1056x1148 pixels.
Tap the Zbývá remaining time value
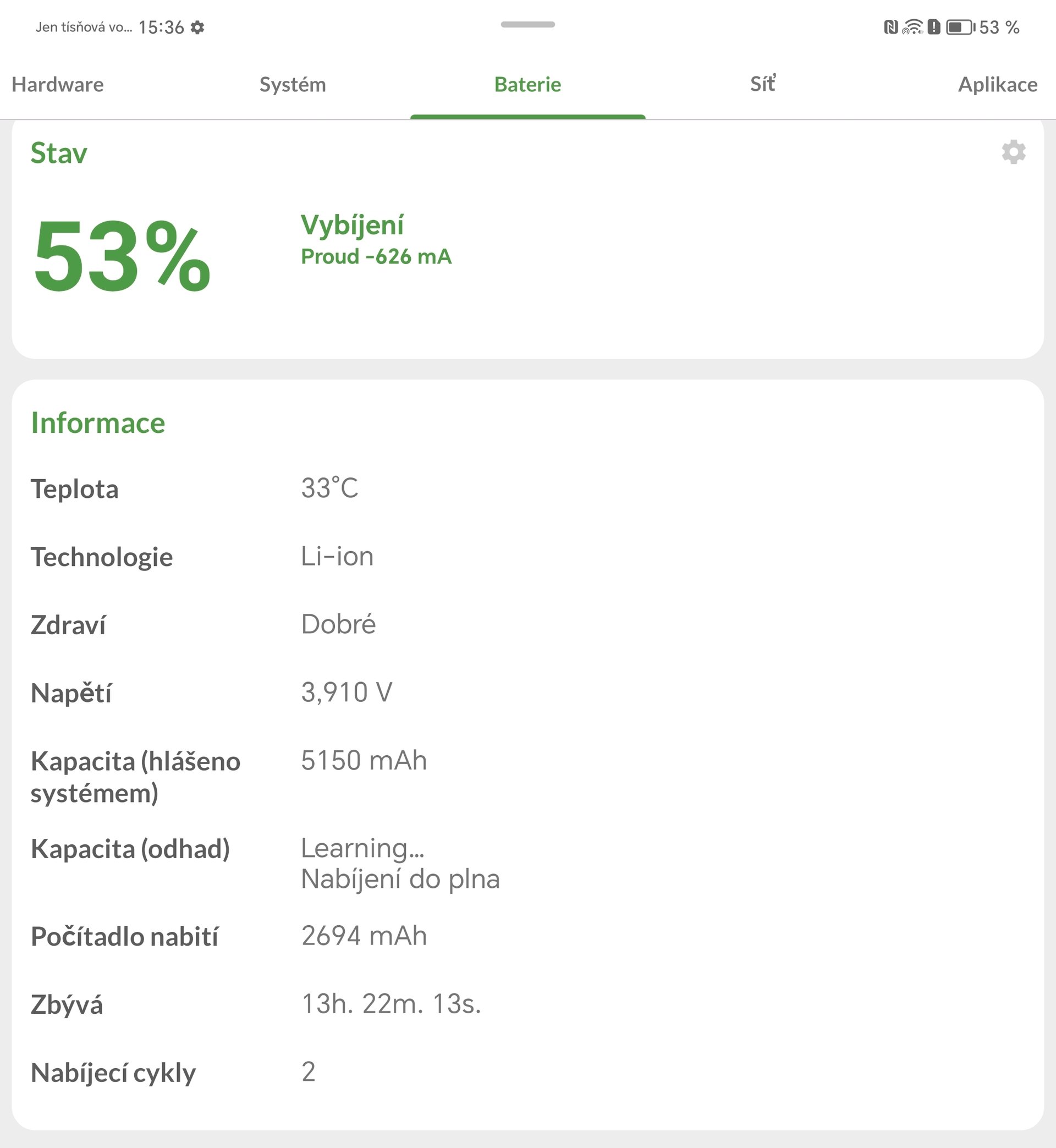391,1003
